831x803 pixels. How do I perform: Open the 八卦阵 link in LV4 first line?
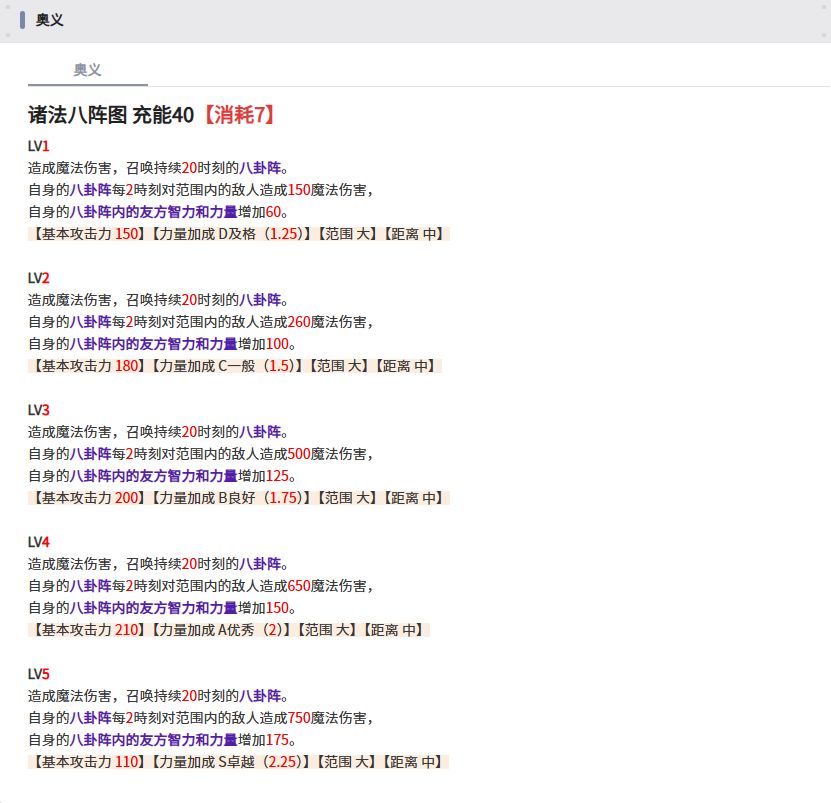260,564
